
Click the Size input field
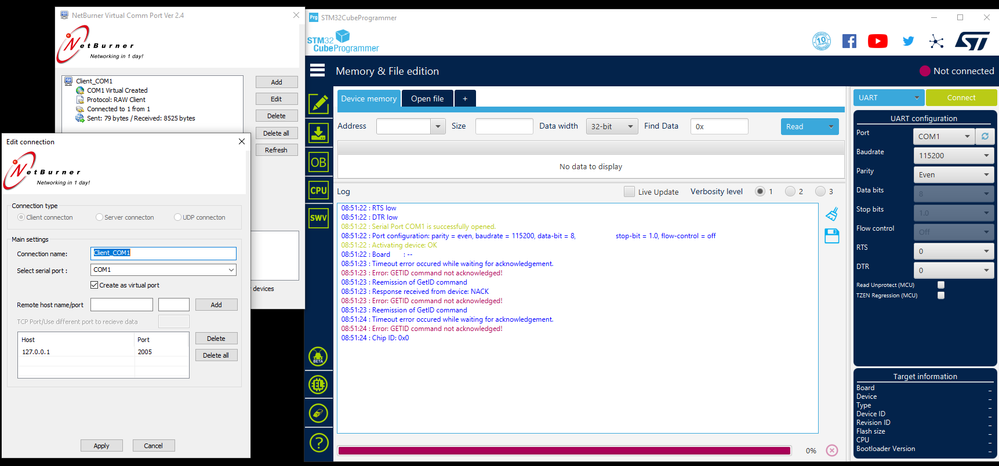click(x=504, y=126)
